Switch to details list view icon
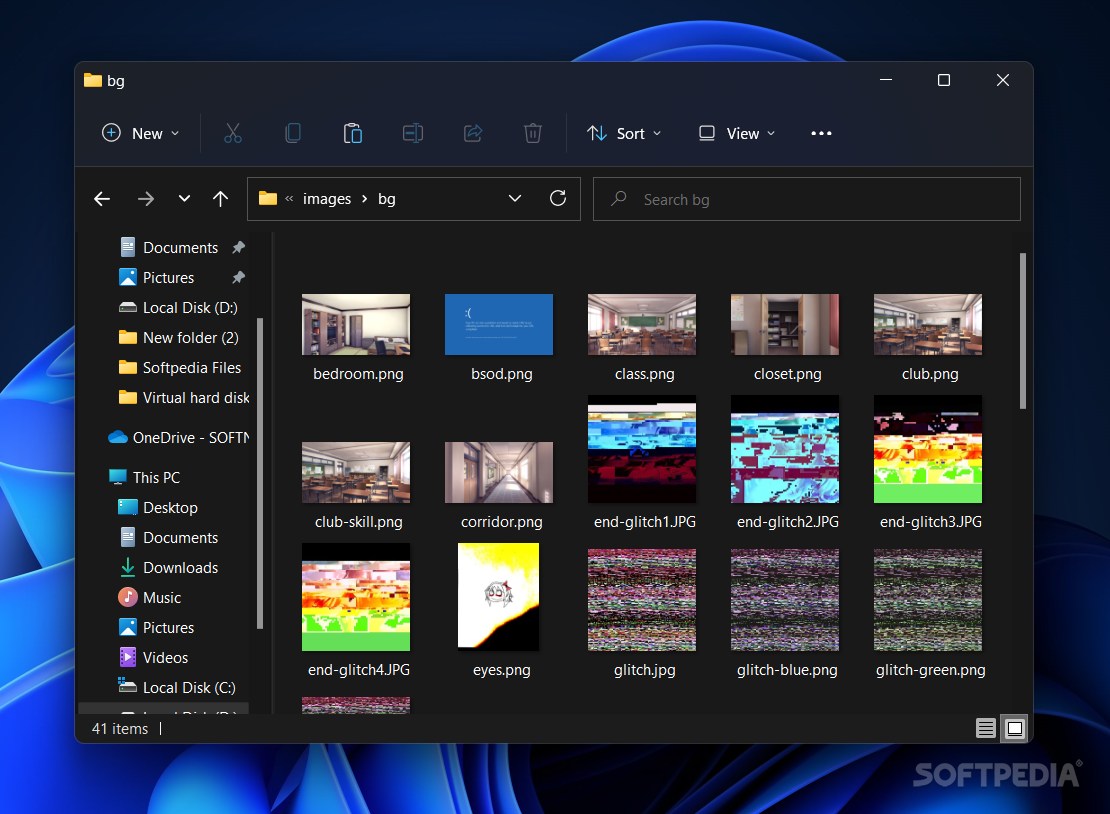Viewport: 1110px width, 814px height. click(985, 728)
